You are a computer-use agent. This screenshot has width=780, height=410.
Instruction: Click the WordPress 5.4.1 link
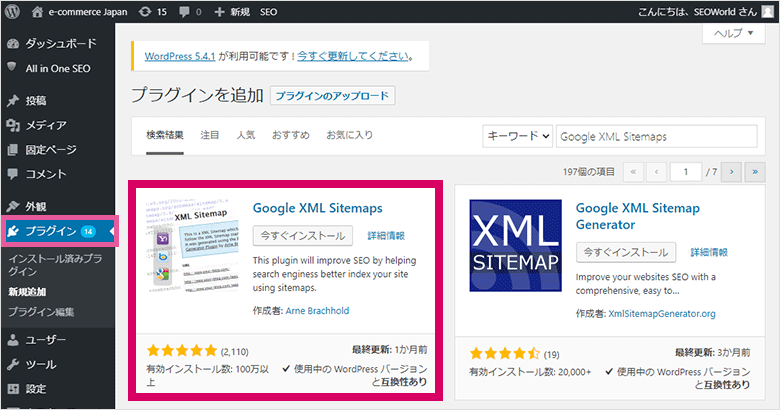point(180,56)
